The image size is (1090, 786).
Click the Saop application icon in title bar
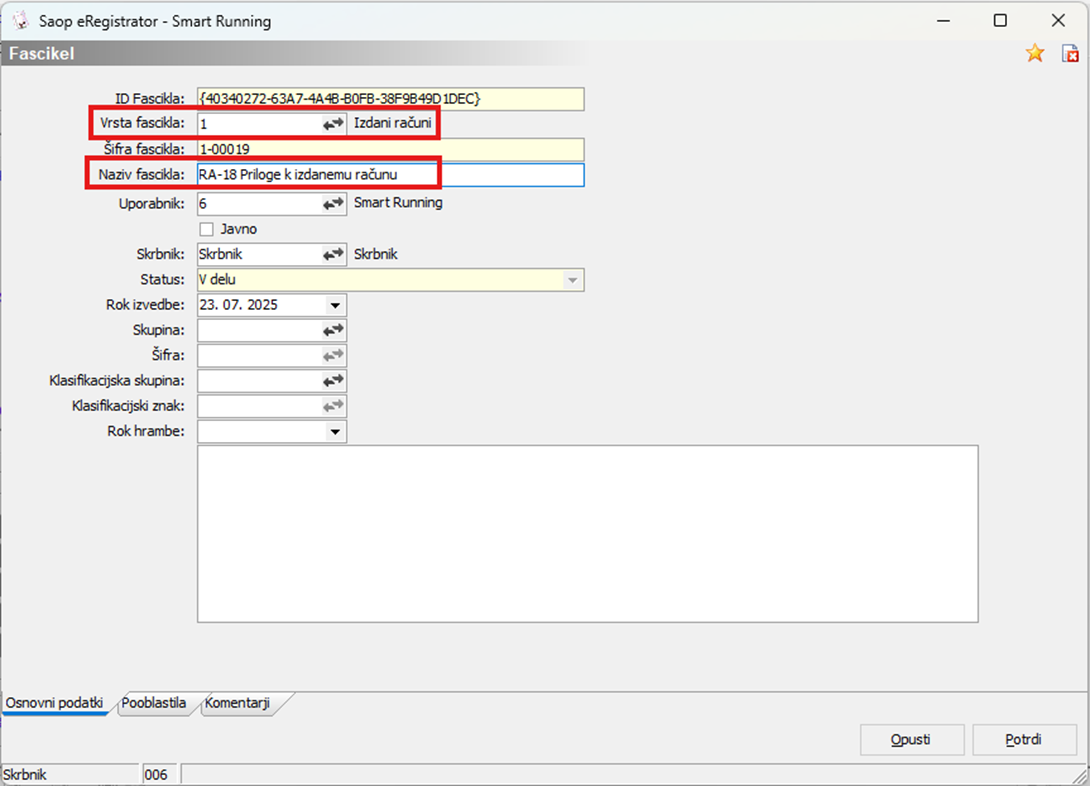pyautogui.click(x=21, y=21)
